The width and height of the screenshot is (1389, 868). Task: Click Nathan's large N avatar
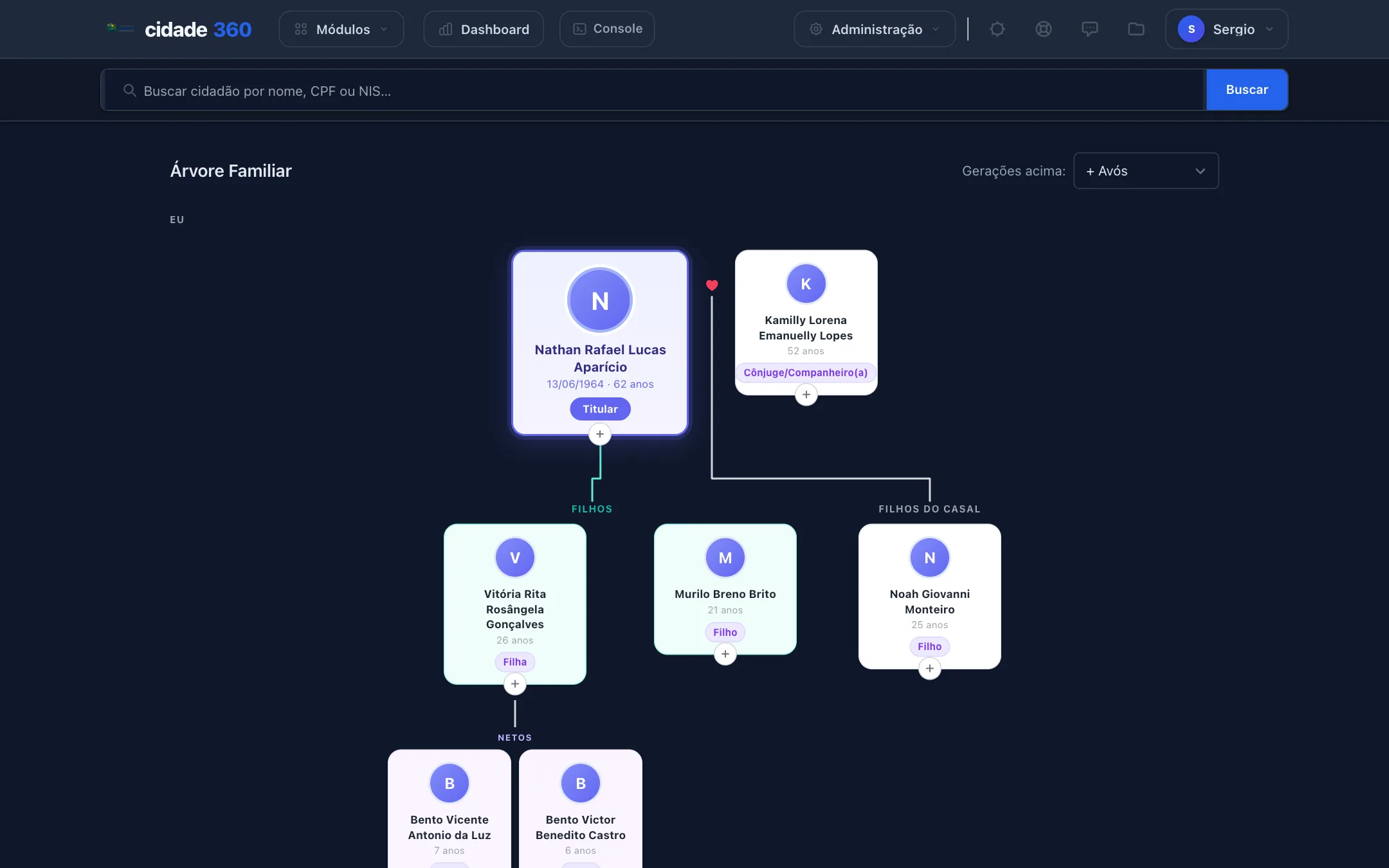(600, 300)
